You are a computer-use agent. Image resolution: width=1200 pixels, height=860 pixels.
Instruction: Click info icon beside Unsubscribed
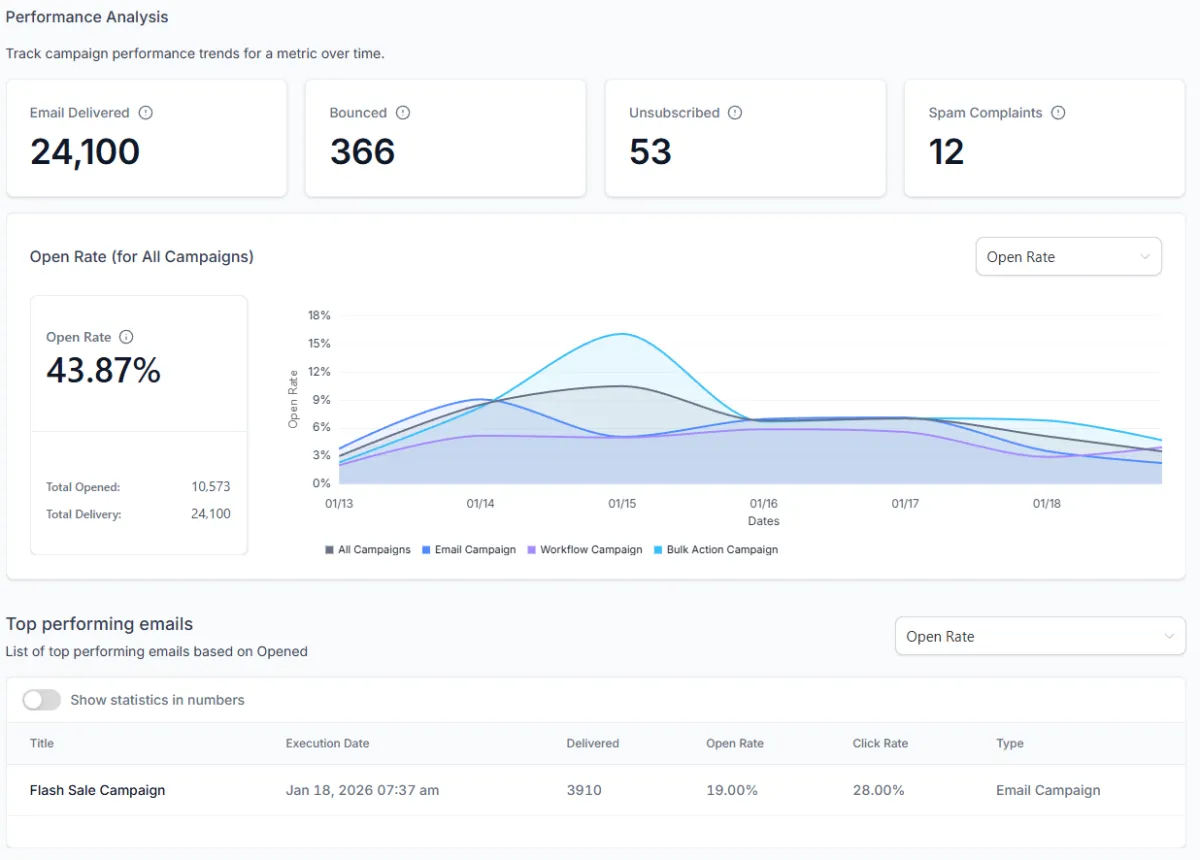click(x=735, y=113)
